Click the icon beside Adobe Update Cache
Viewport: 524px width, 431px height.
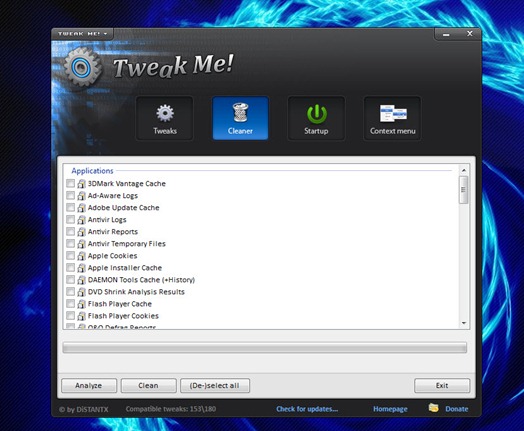pyautogui.click(x=81, y=207)
